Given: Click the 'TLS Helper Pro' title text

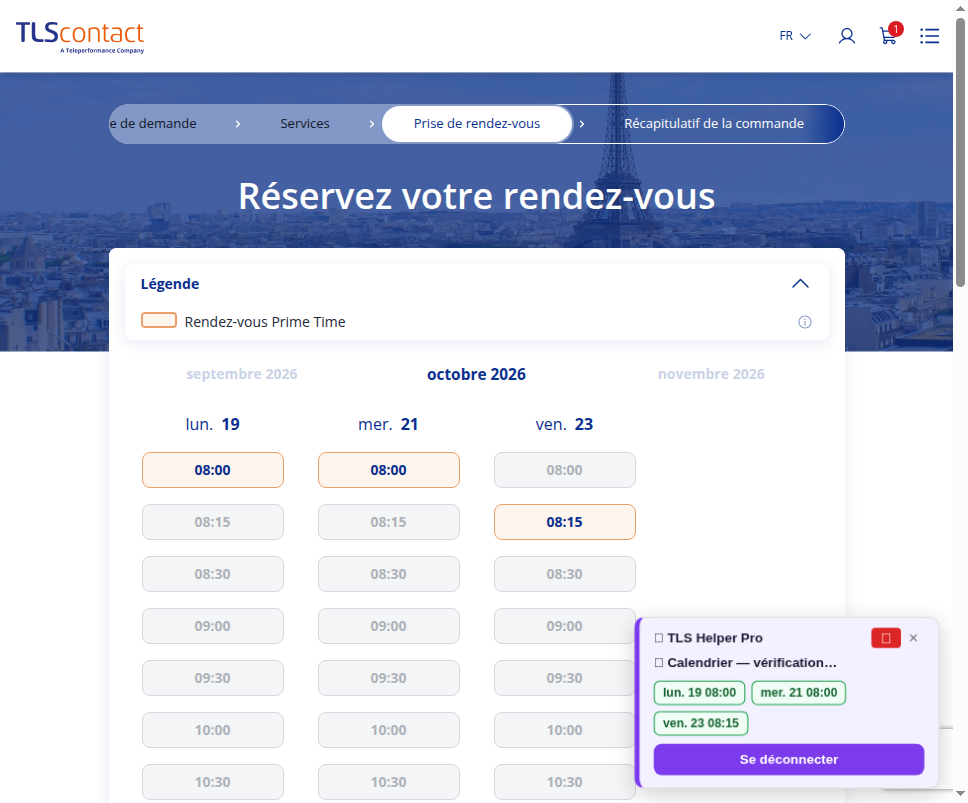Looking at the screenshot, I should coord(715,638).
